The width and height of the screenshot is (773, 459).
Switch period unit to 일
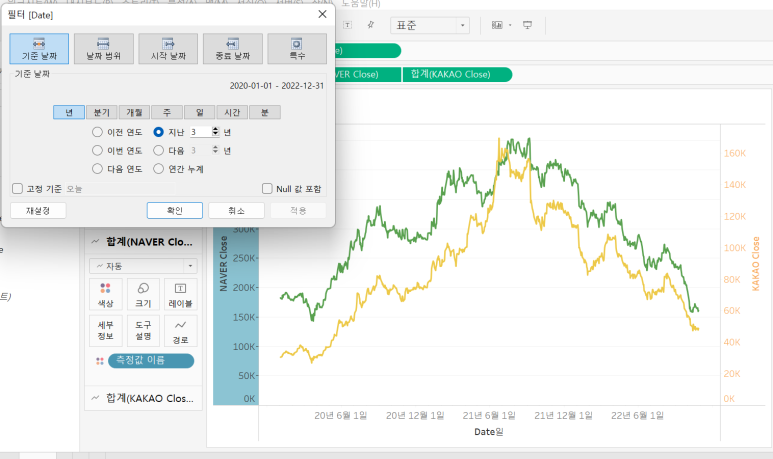point(200,112)
